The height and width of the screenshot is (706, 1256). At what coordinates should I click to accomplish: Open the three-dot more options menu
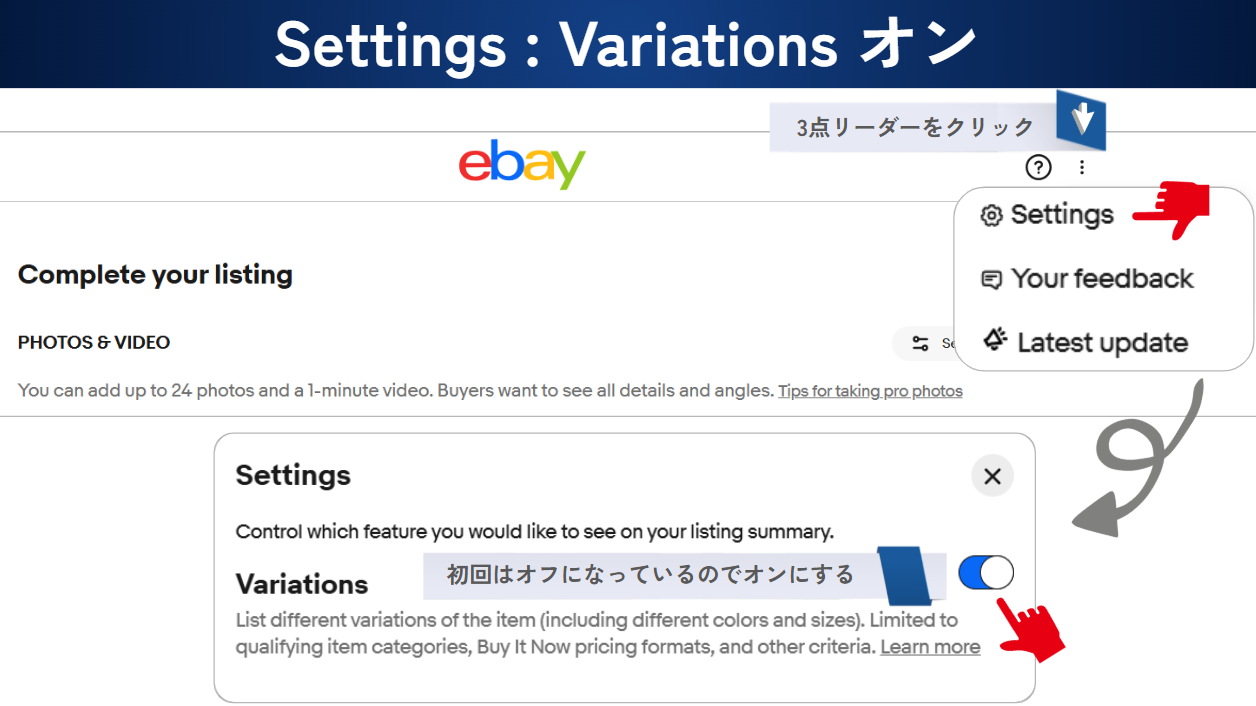1082,167
